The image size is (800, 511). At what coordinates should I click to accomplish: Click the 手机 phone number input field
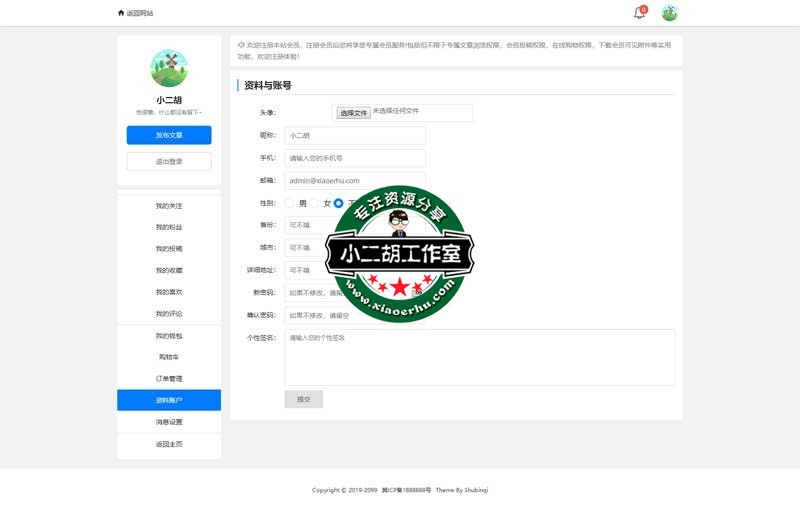coord(355,158)
